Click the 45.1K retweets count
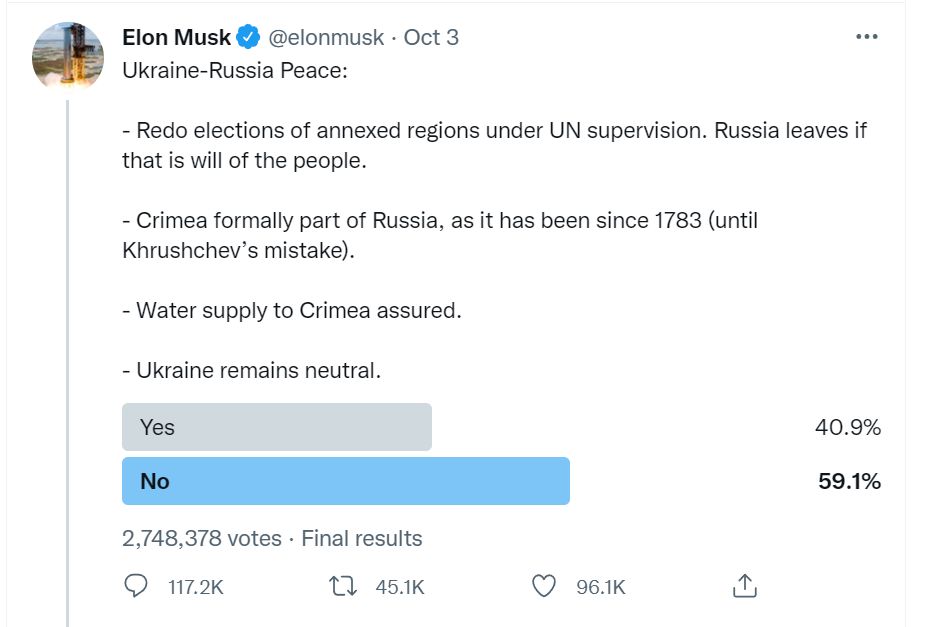 click(x=400, y=587)
